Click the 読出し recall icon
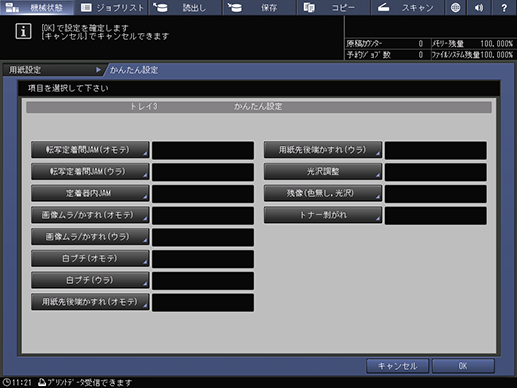The width and height of the screenshot is (517, 388). [161, 7]
